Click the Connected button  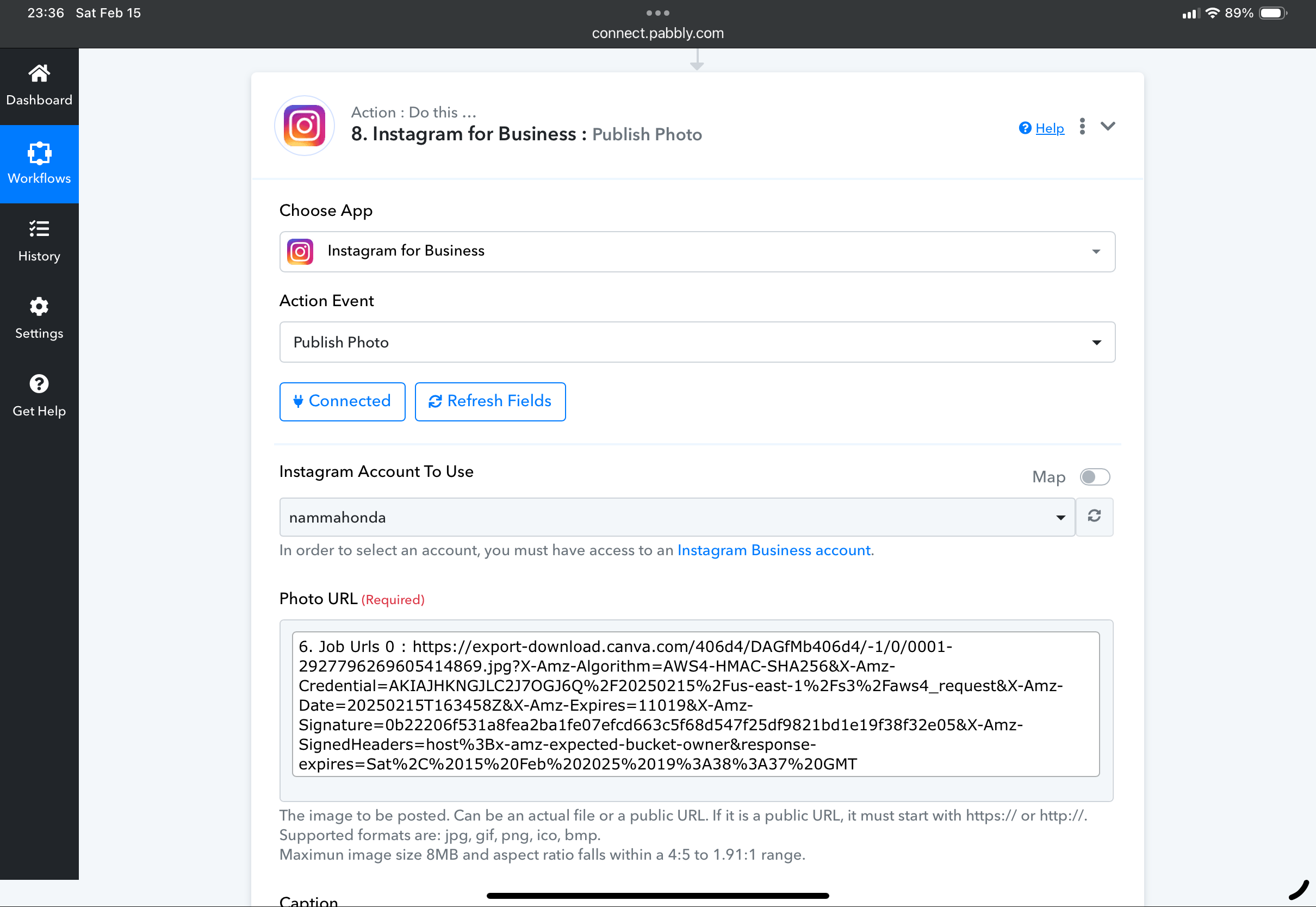342,401
